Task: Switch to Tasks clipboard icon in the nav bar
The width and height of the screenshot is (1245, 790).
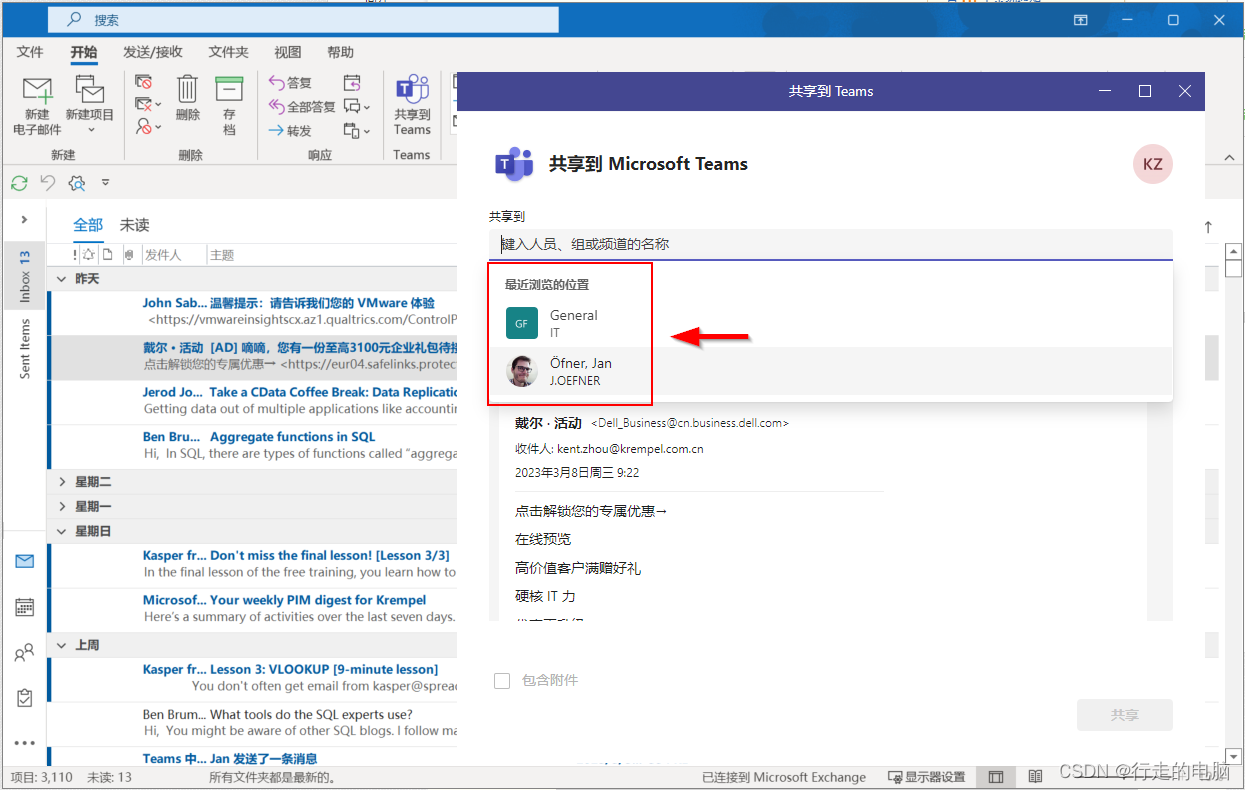Action: click(x=25, y=698)
